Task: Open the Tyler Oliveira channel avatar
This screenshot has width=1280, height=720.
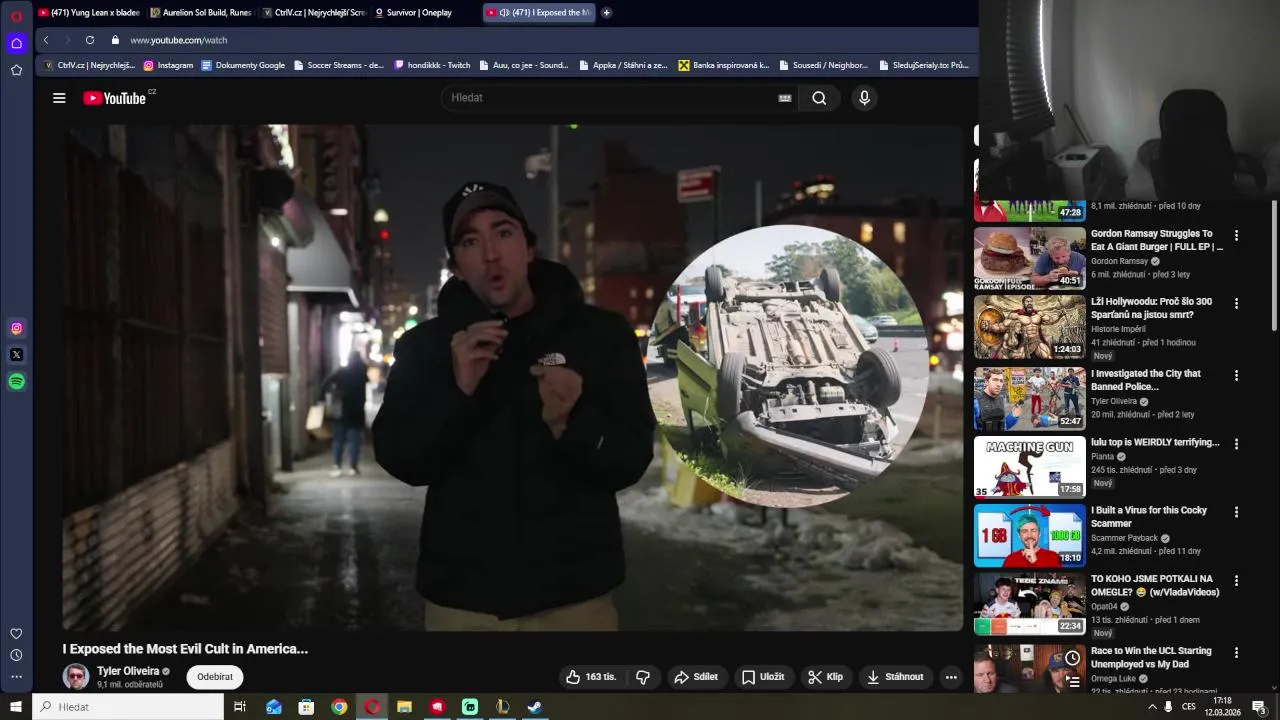Action: tap(76, 677)
